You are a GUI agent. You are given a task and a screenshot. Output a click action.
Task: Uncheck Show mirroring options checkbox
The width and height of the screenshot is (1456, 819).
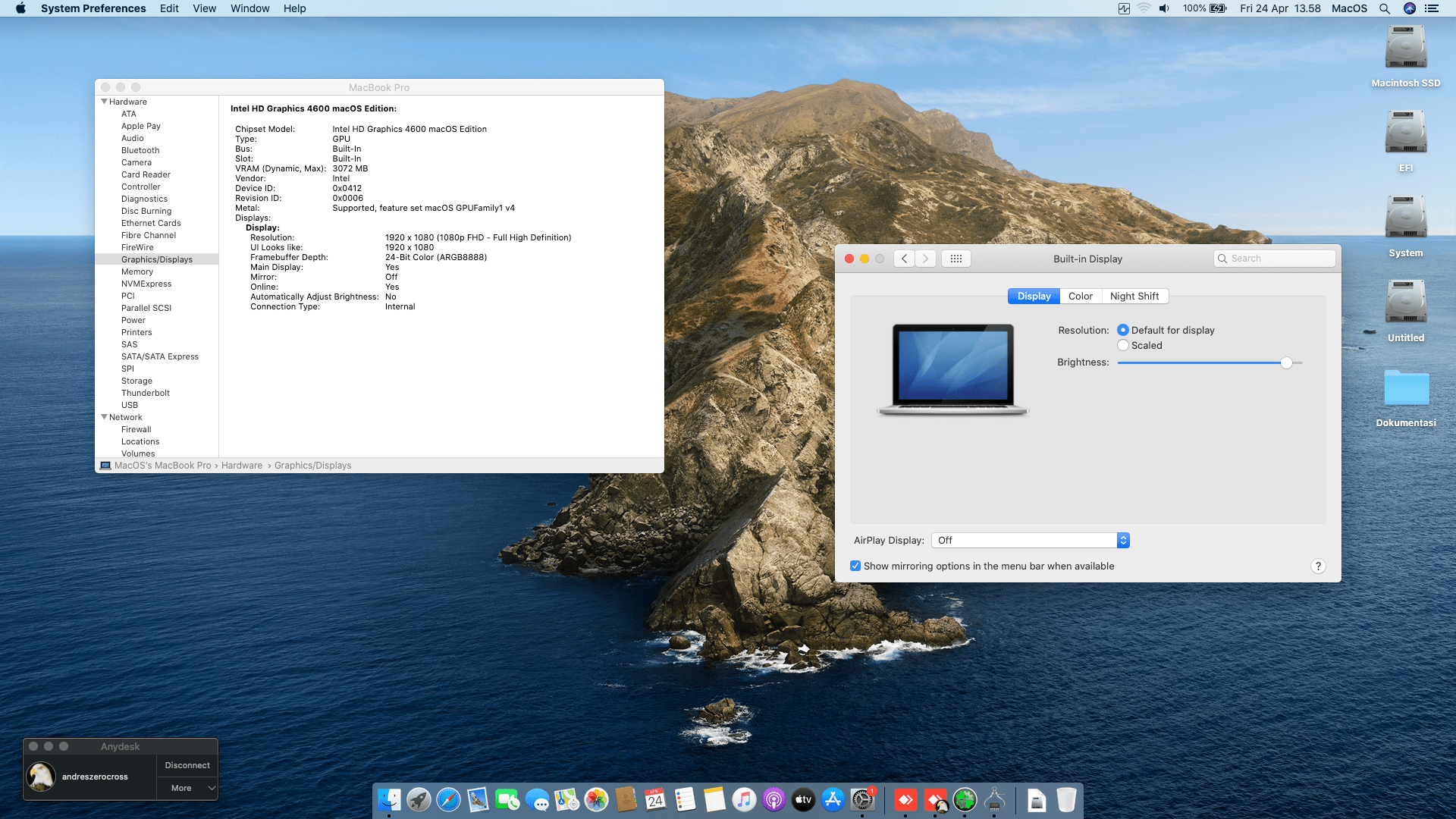click(x=855, y=566)
